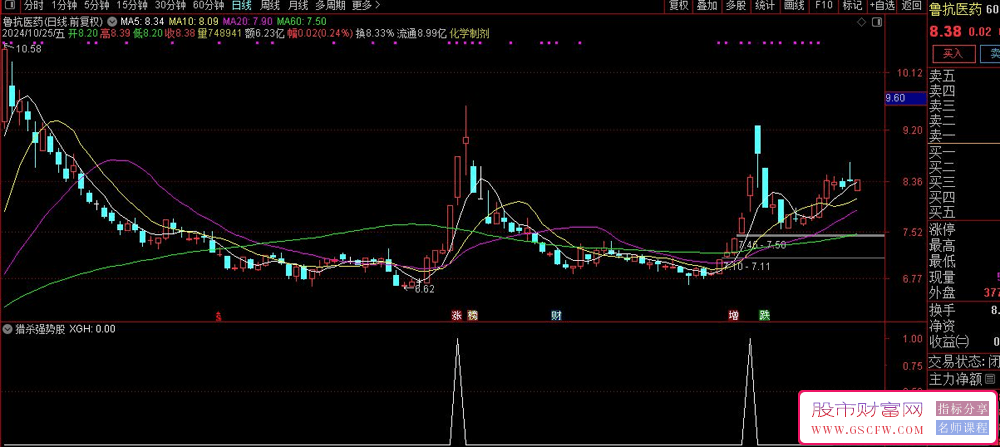Activate the 画线 drawing tool
The image size is (1000, 447).
coord(793,6)
